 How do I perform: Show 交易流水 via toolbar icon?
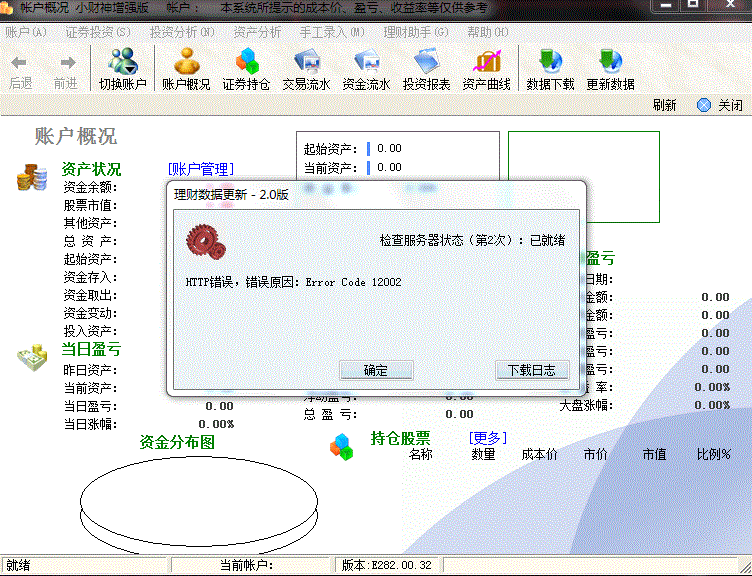coord(306,69)
